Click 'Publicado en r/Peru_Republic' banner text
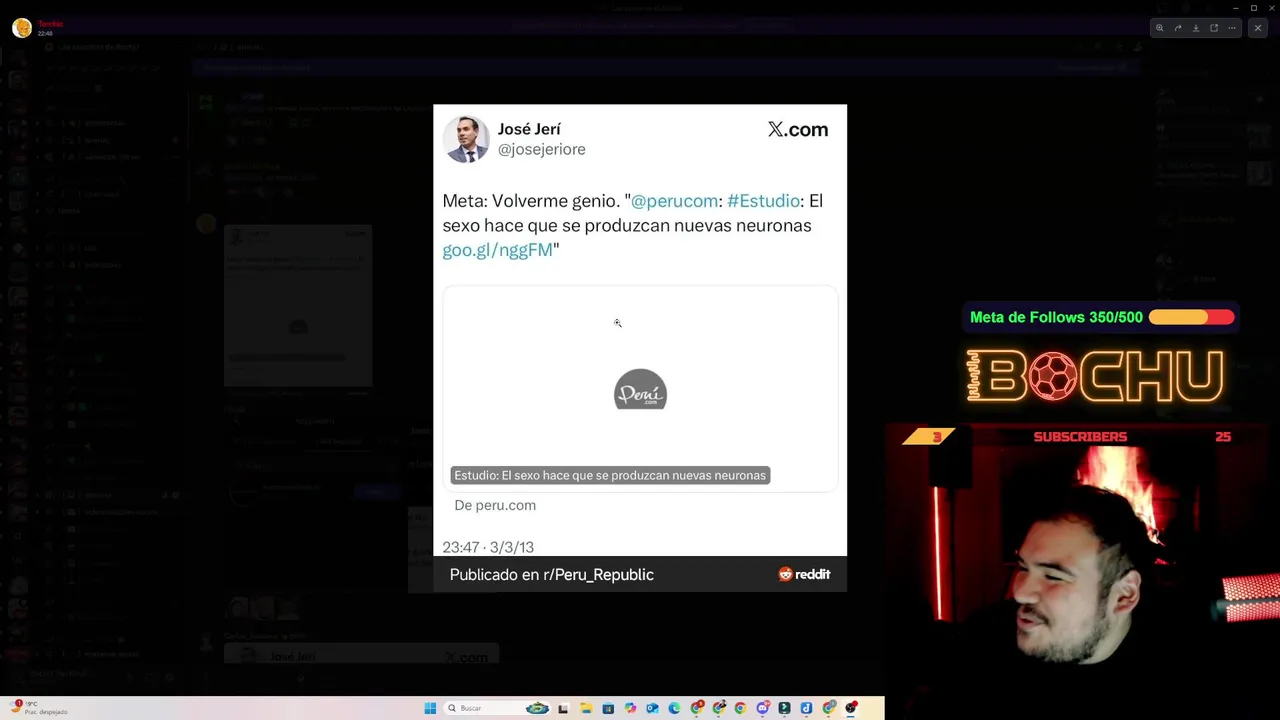The width and height of the screenshot is (1280, 720). tap(551, 575)
